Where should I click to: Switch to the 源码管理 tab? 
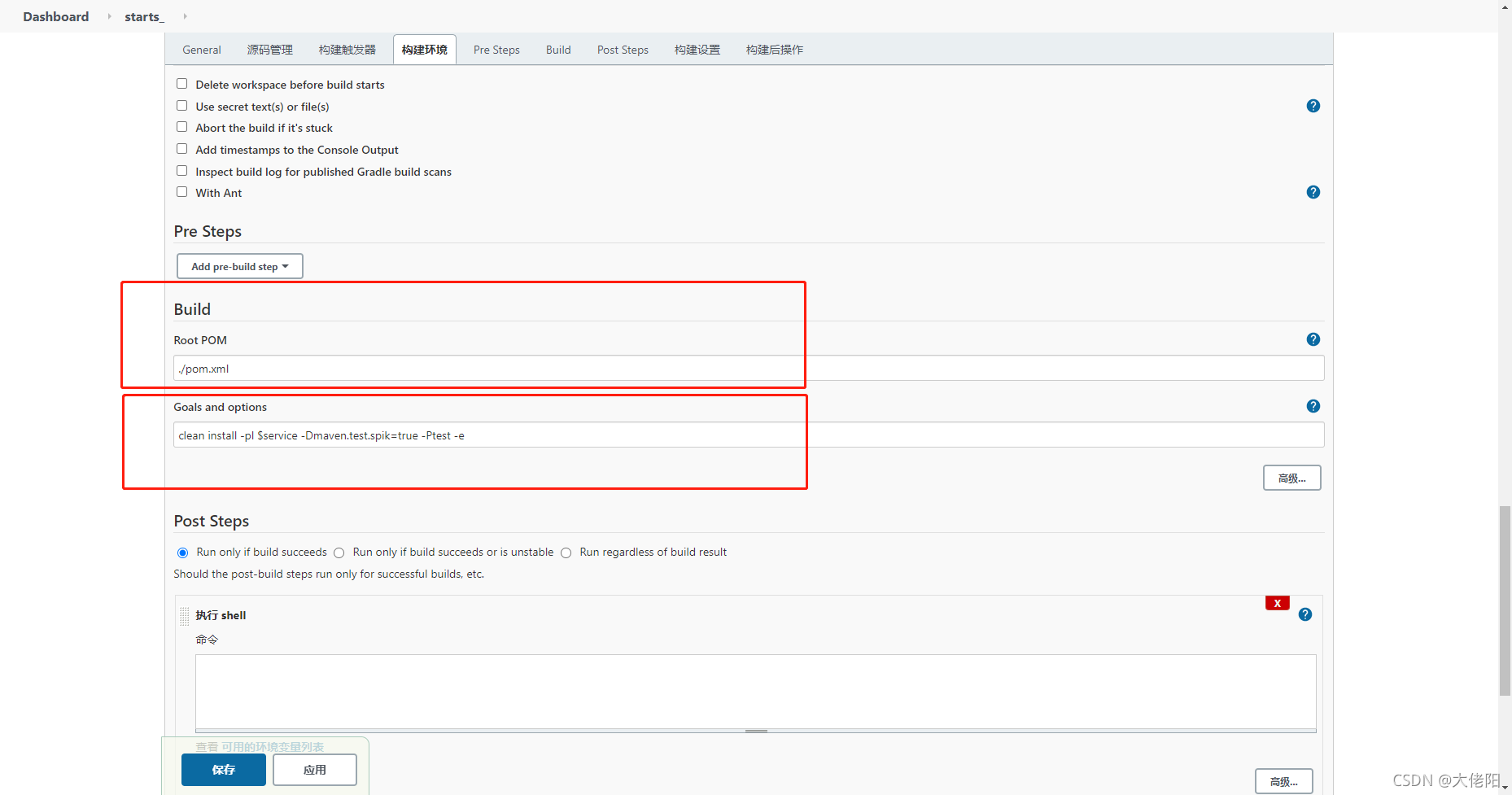coord(270,50)
